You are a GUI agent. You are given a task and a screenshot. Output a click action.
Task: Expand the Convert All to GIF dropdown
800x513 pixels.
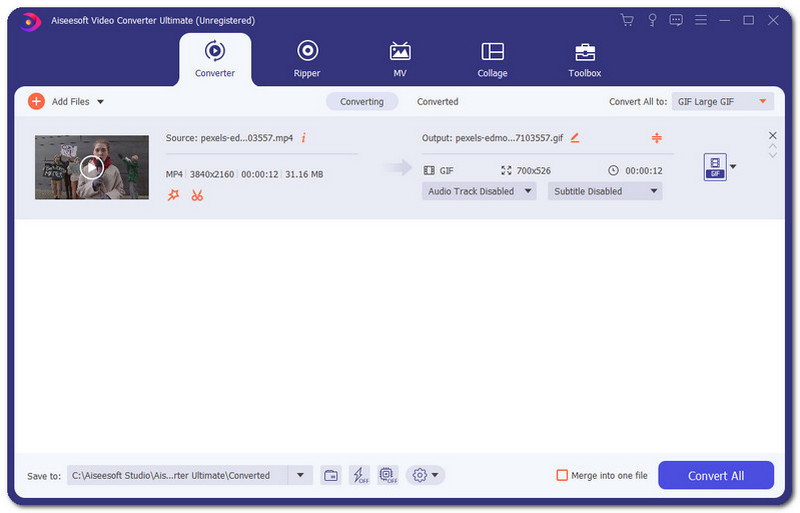pyautogui.click(x=720, y=101)
